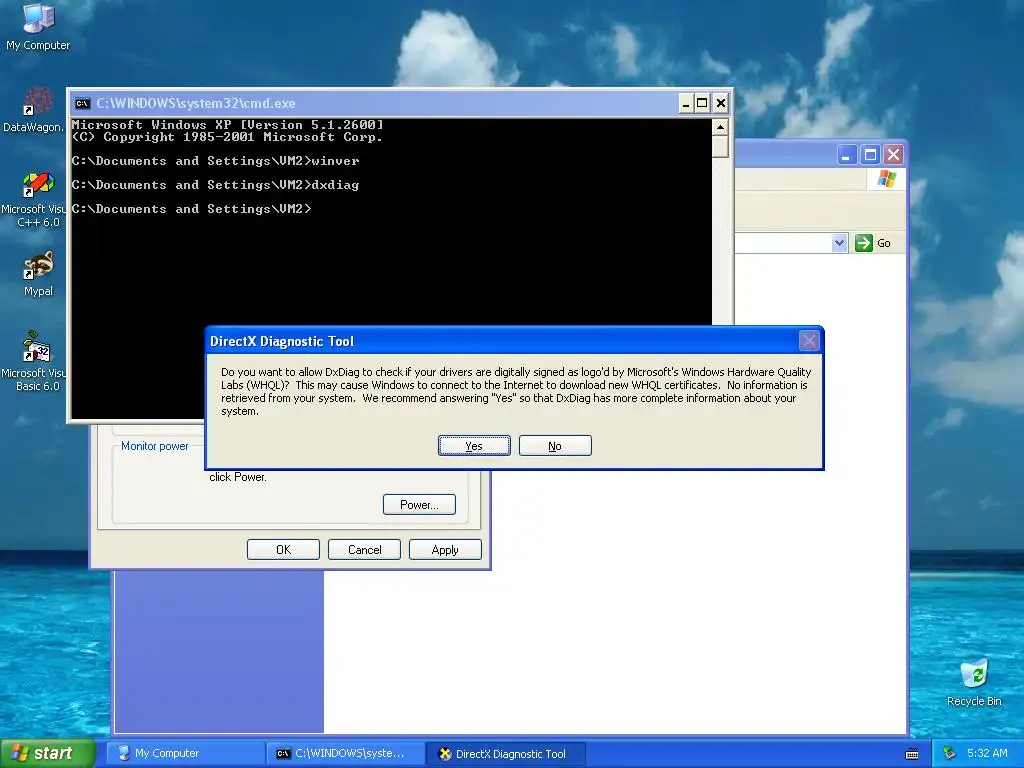Maximize the cmd.exe window

click(703, 103)
